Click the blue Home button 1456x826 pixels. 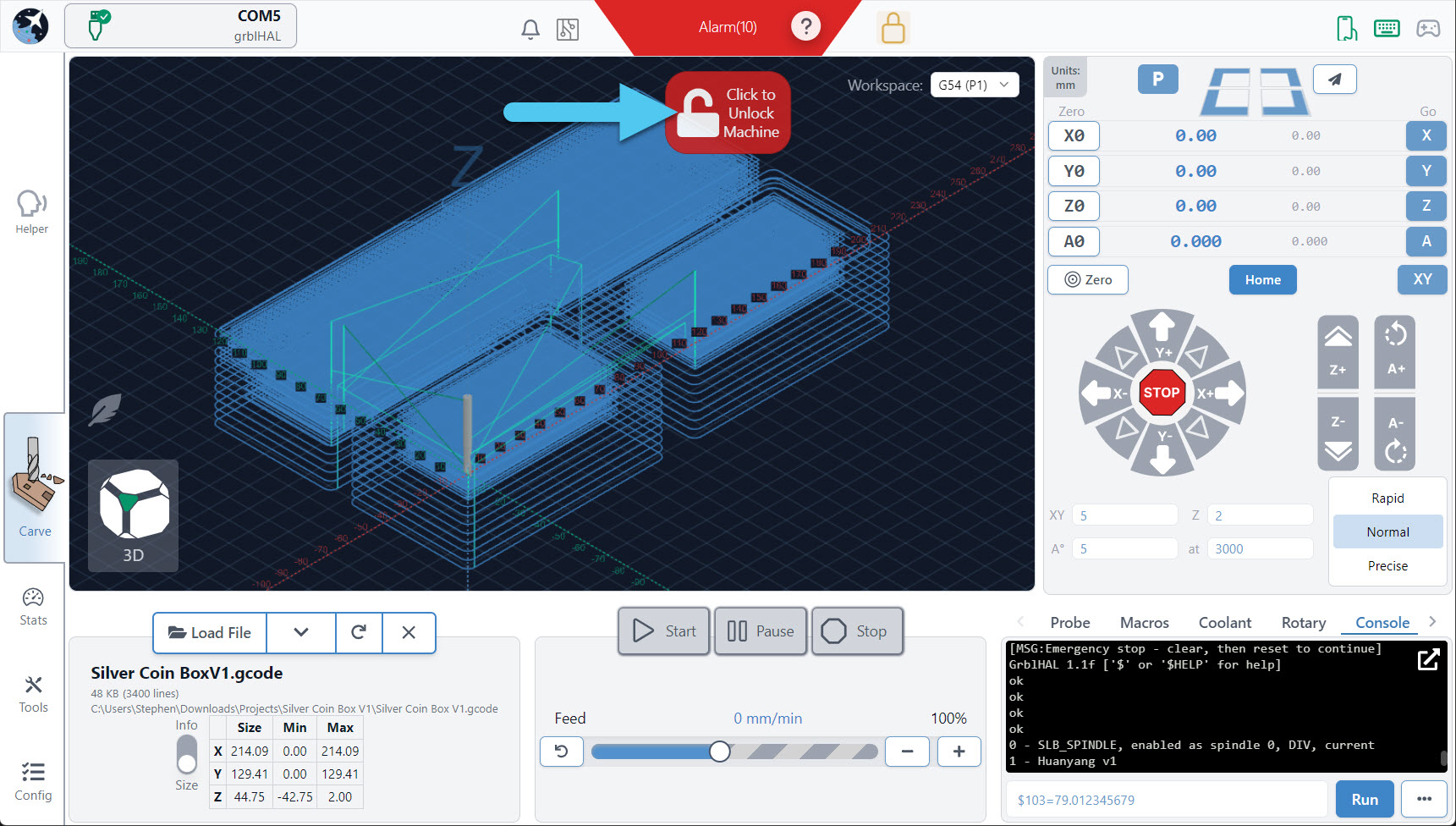tap(1262, 280)
